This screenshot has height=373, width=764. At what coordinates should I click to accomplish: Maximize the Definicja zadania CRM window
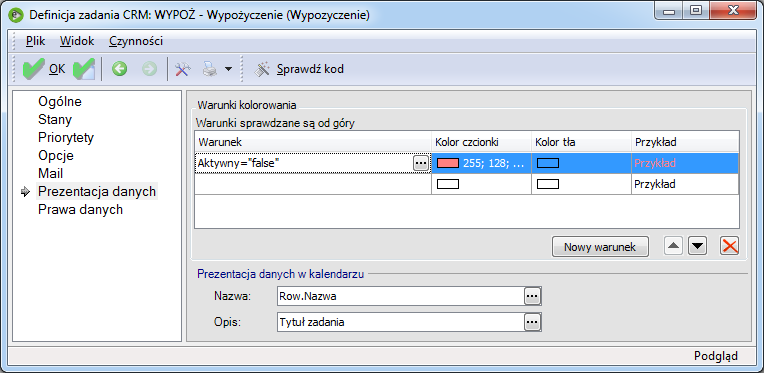(x=695, y=11)
